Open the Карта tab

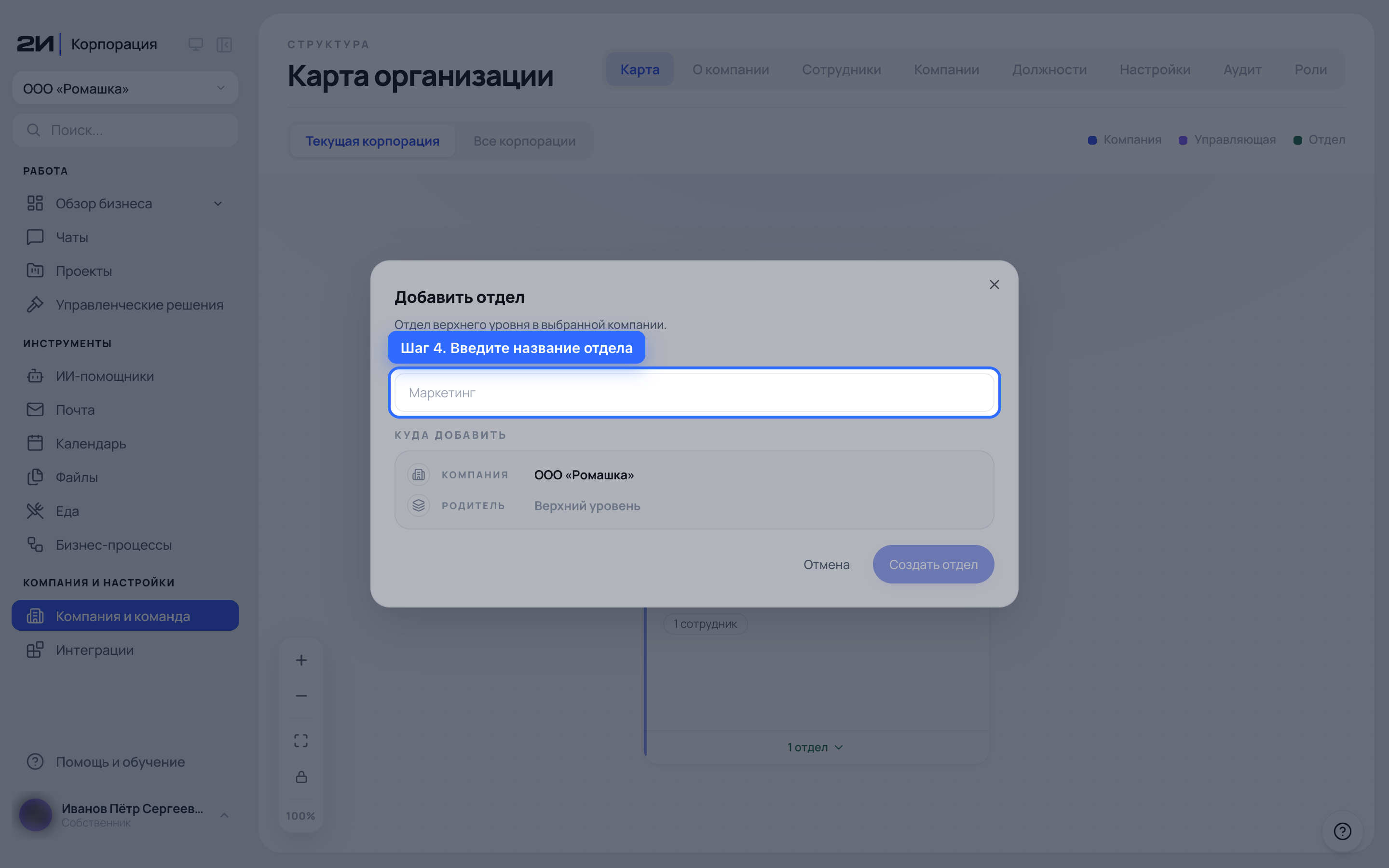tap(640, 69)
